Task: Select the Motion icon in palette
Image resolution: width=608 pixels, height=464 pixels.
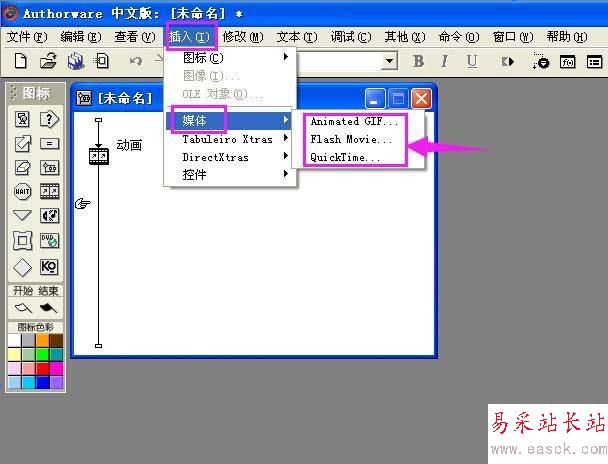Action: (x=22, y=144)
